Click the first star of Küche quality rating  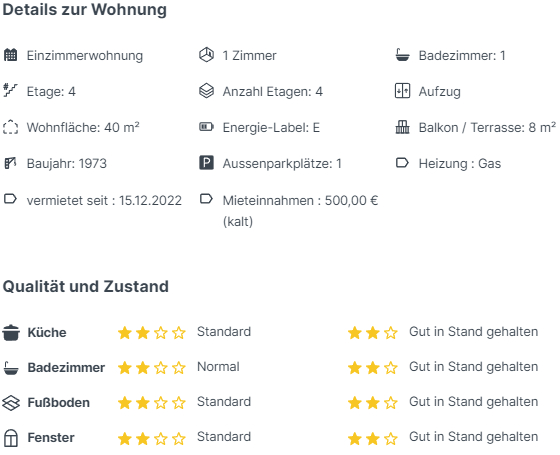click(x=125, y=332)
